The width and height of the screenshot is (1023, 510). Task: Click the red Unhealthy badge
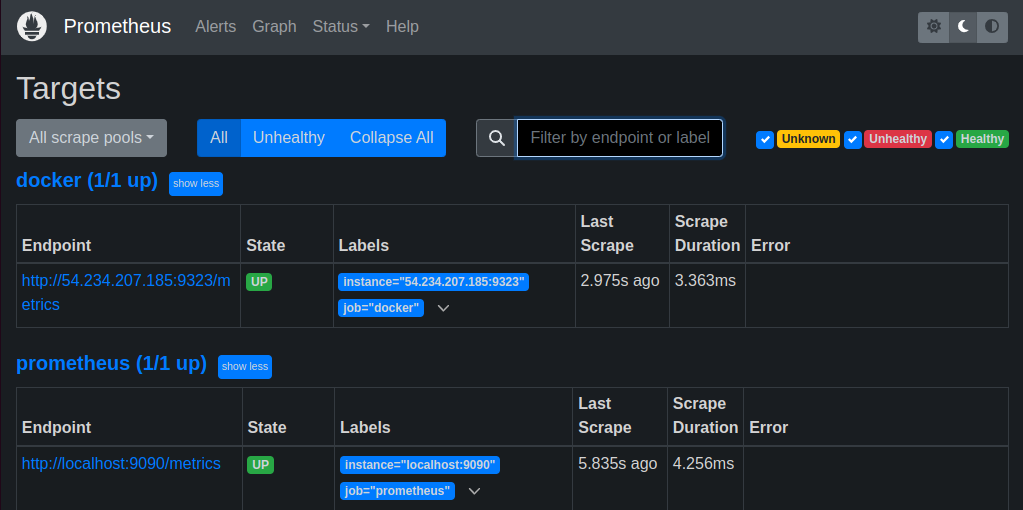coord(898,139)
